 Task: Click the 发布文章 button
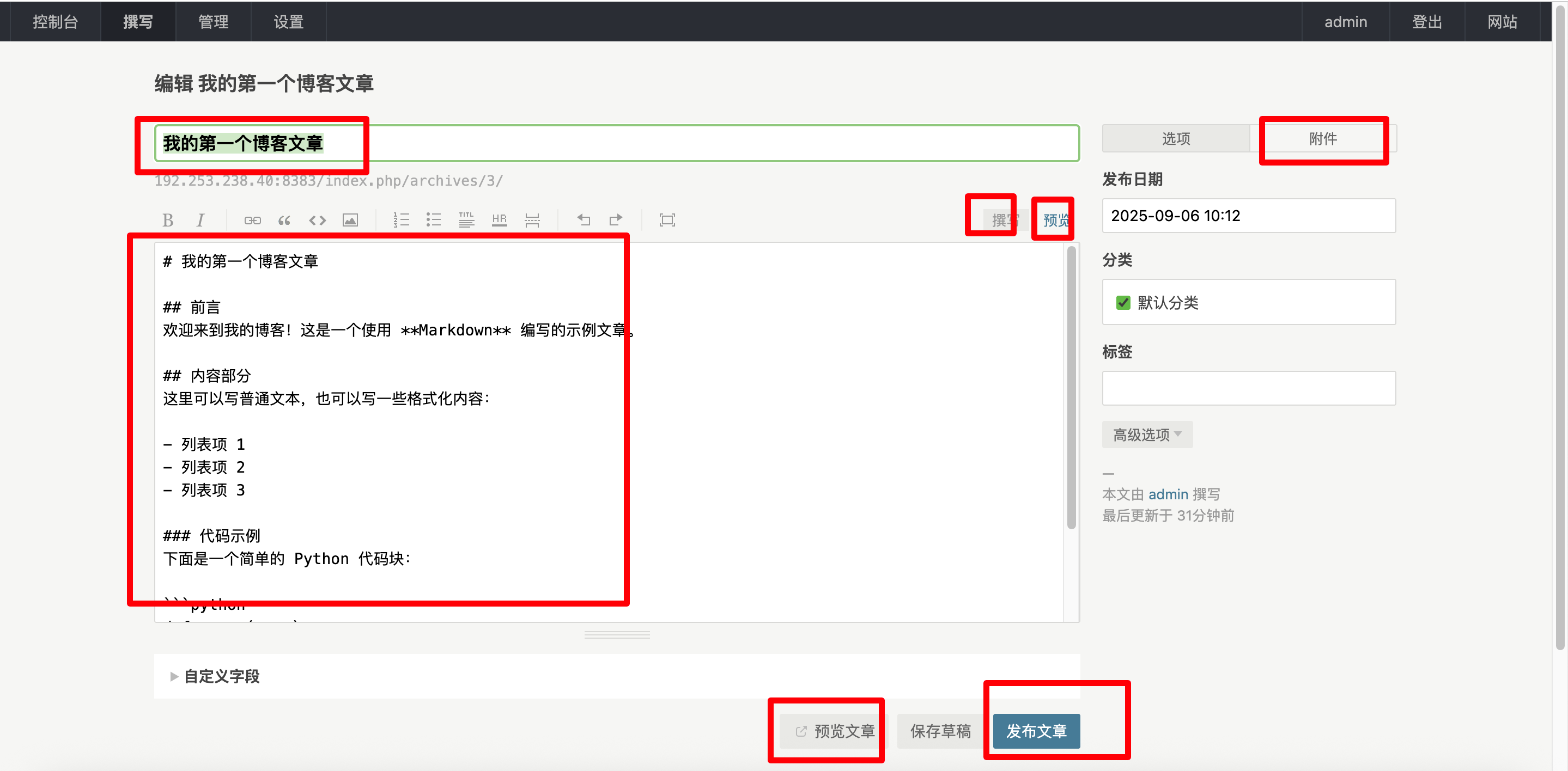pyautogui.click(x=1036, y=731)
